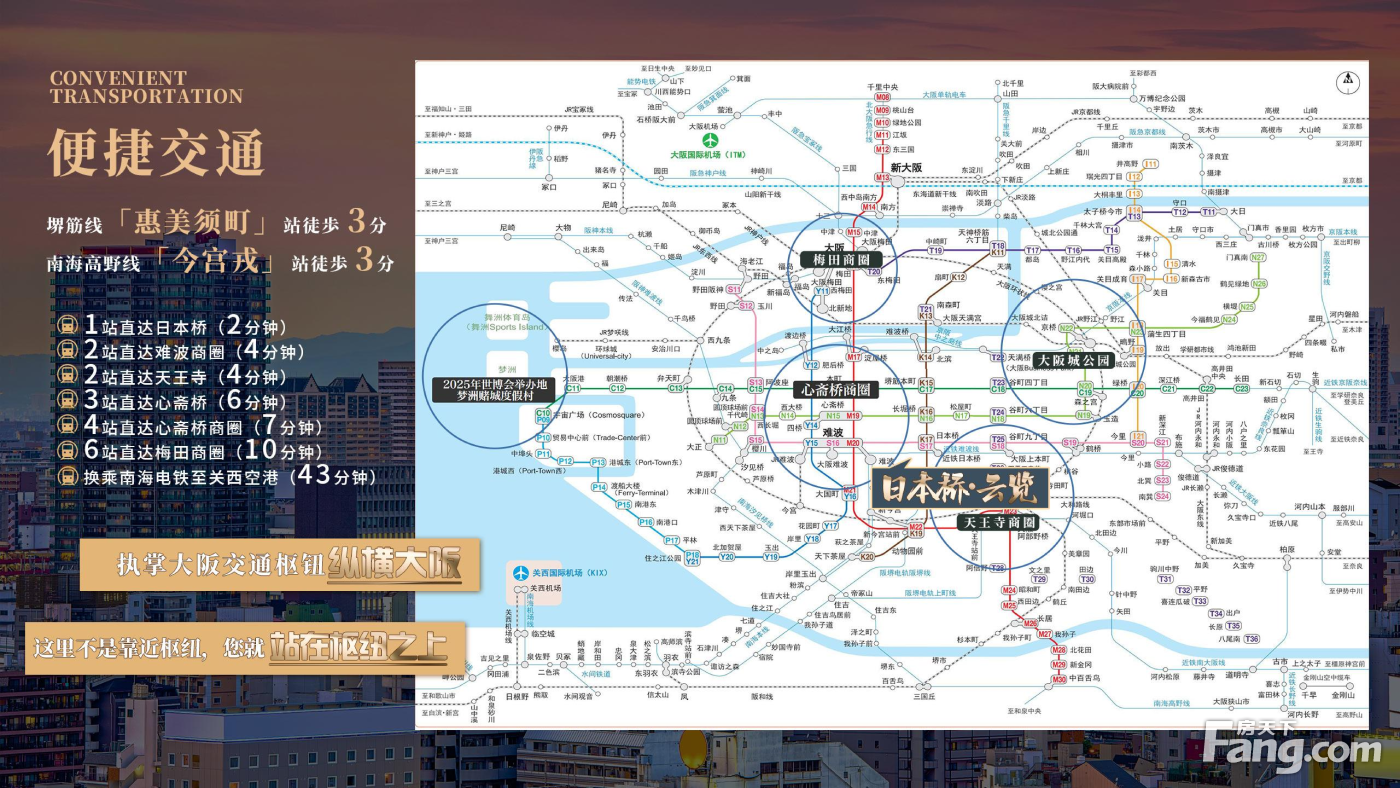Click the train icon beside 3站直达心斋桥
1400x788 pixels.
(x=68, y=401)
